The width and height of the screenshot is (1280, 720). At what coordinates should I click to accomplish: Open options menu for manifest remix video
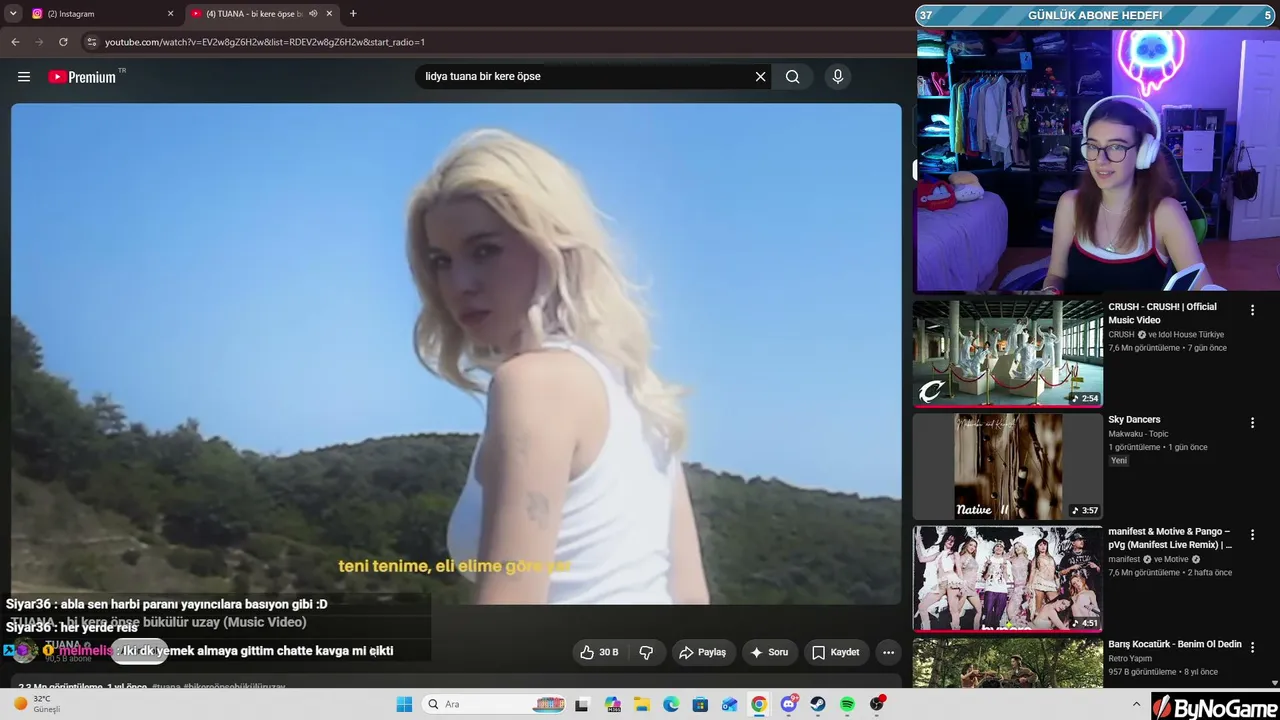(x=1252, y=535)
